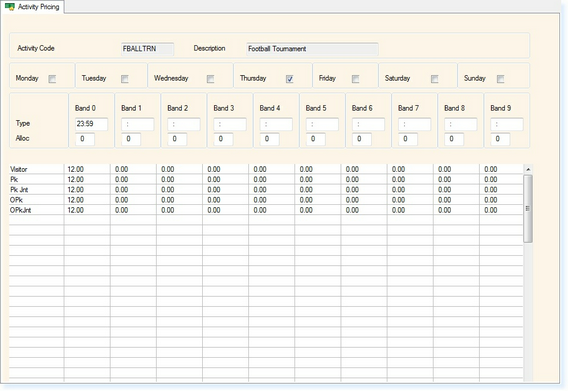The width and height of the screenshot is (568, 391).
Task: Click OPk Band 0 price 12.00
Action: (75, 200)
